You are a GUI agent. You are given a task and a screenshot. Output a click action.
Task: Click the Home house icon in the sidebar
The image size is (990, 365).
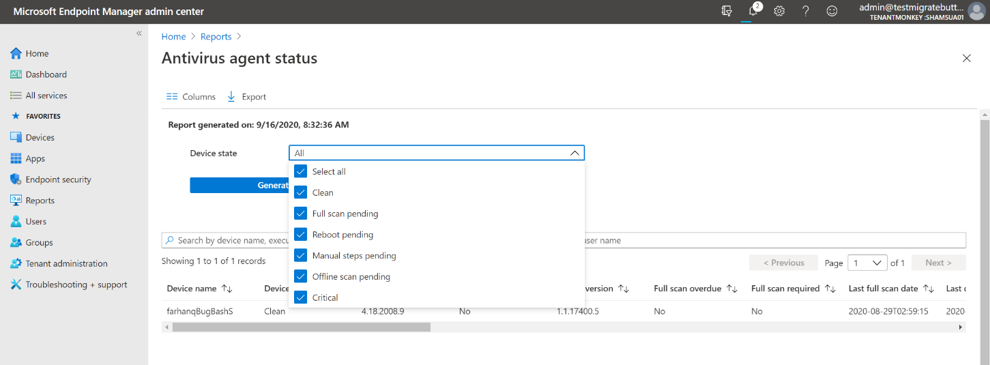pos(16,54)
